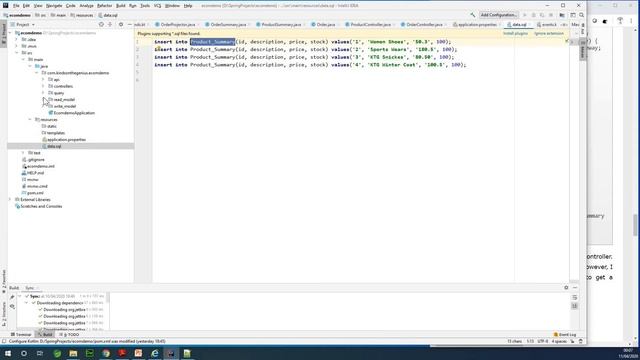Select .gitignore in project tree
The width and height of the screenshot is (640, 360).
pos(33,160)
